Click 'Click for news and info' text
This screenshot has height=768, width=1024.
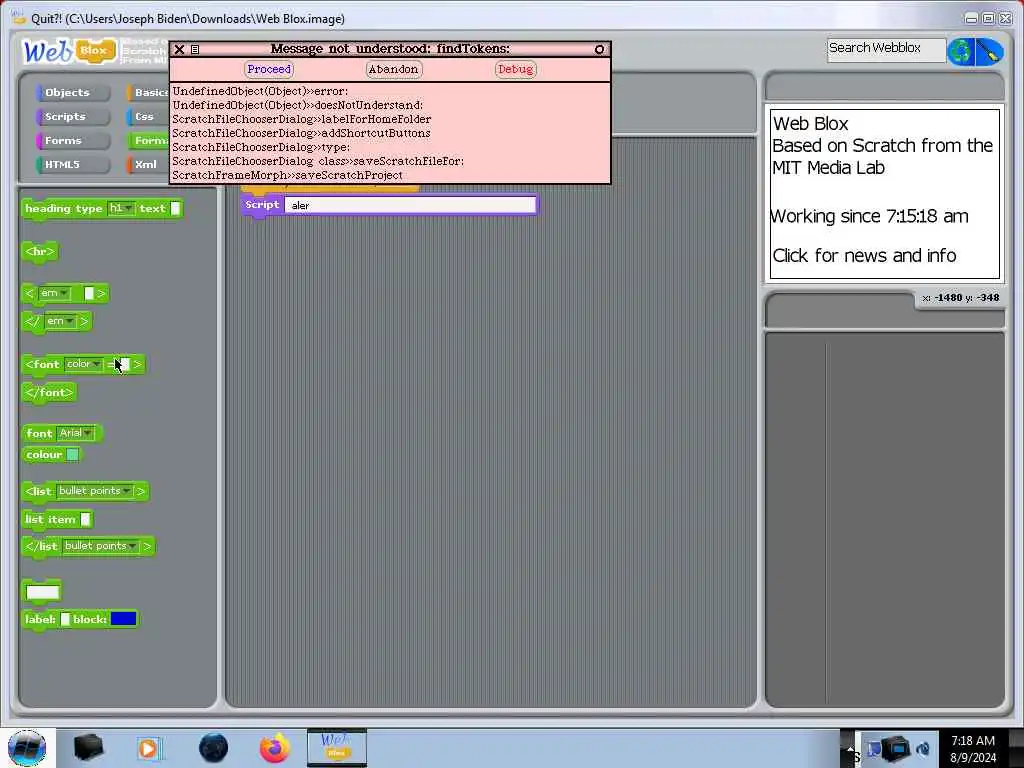point(865,255)
